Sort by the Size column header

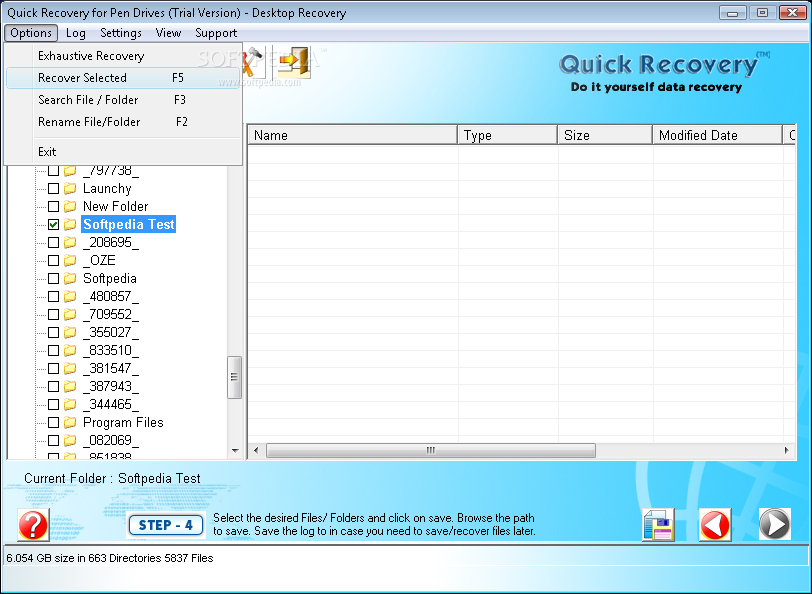pos(605,135)
